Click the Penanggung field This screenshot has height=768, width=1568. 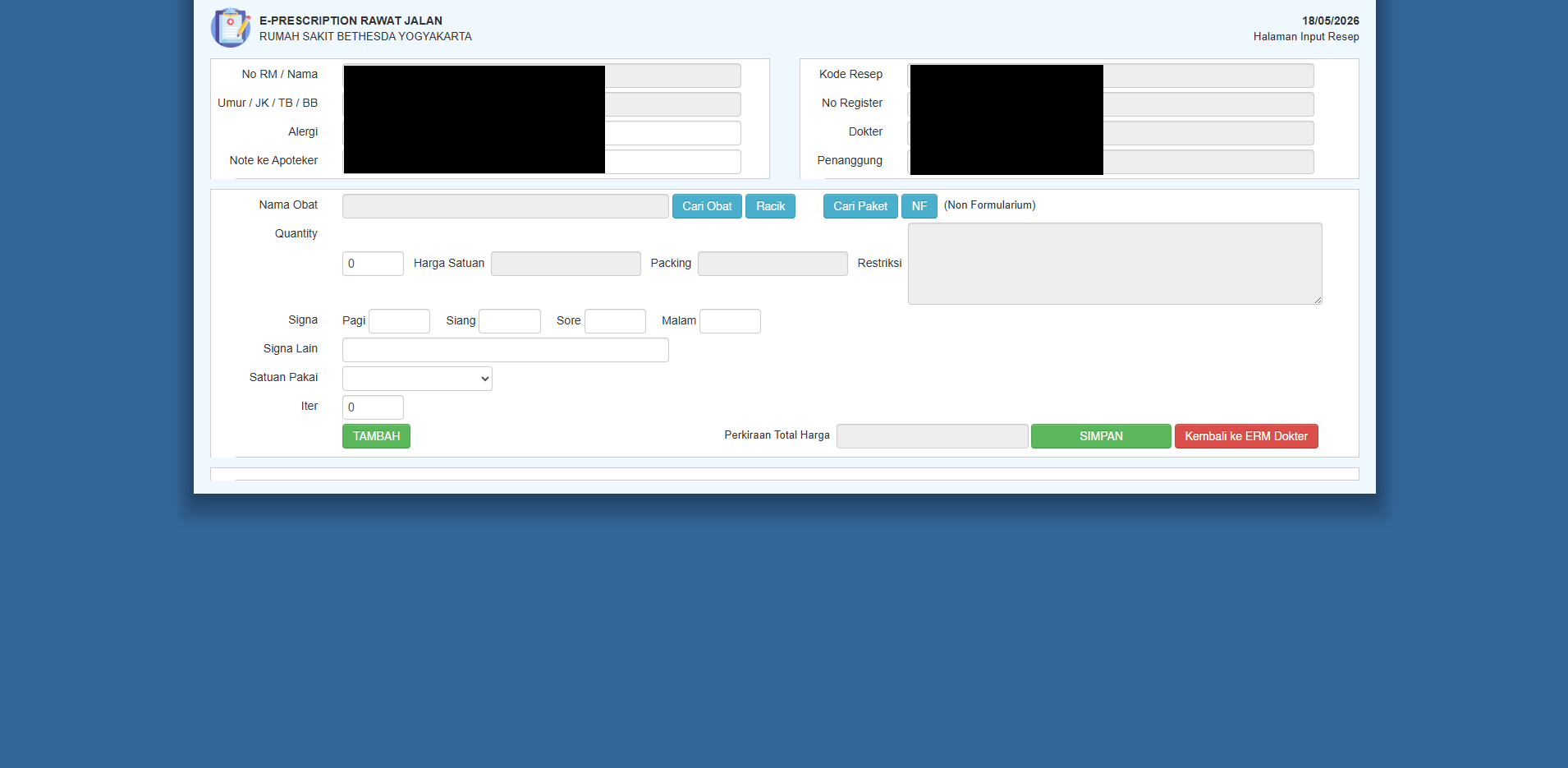click(x=1111, y=162)
